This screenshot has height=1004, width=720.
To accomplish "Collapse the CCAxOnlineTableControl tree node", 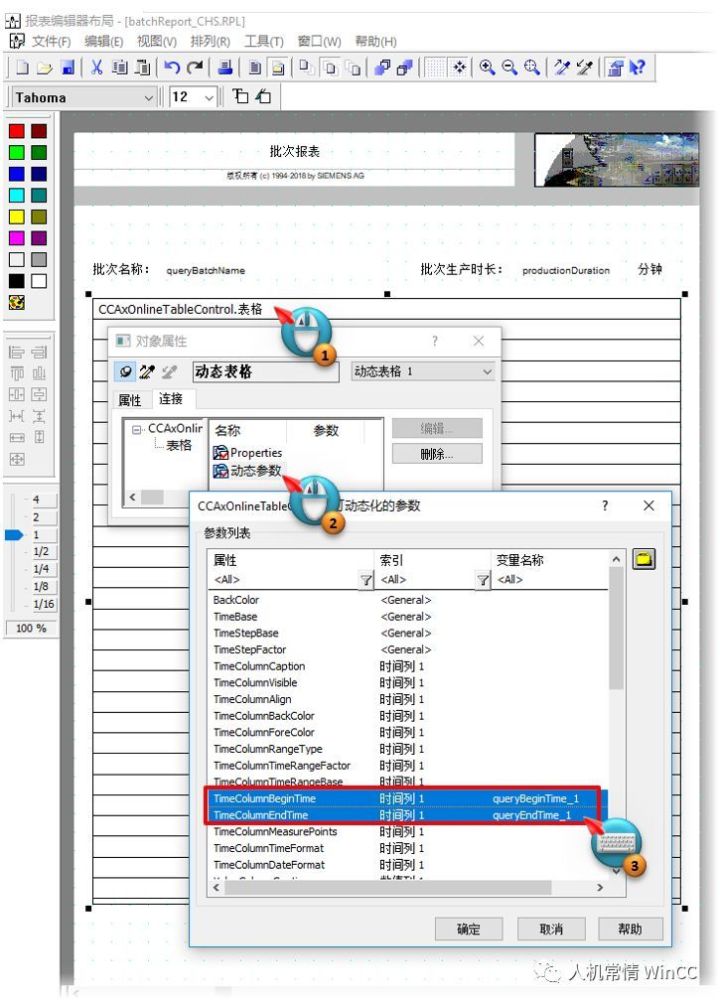I will pos(136,429).
